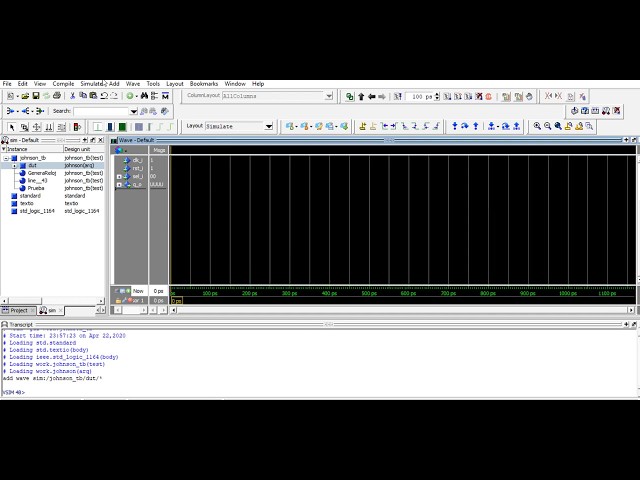Click the Zoom Out magnifier icon

(x=548, y=126)
